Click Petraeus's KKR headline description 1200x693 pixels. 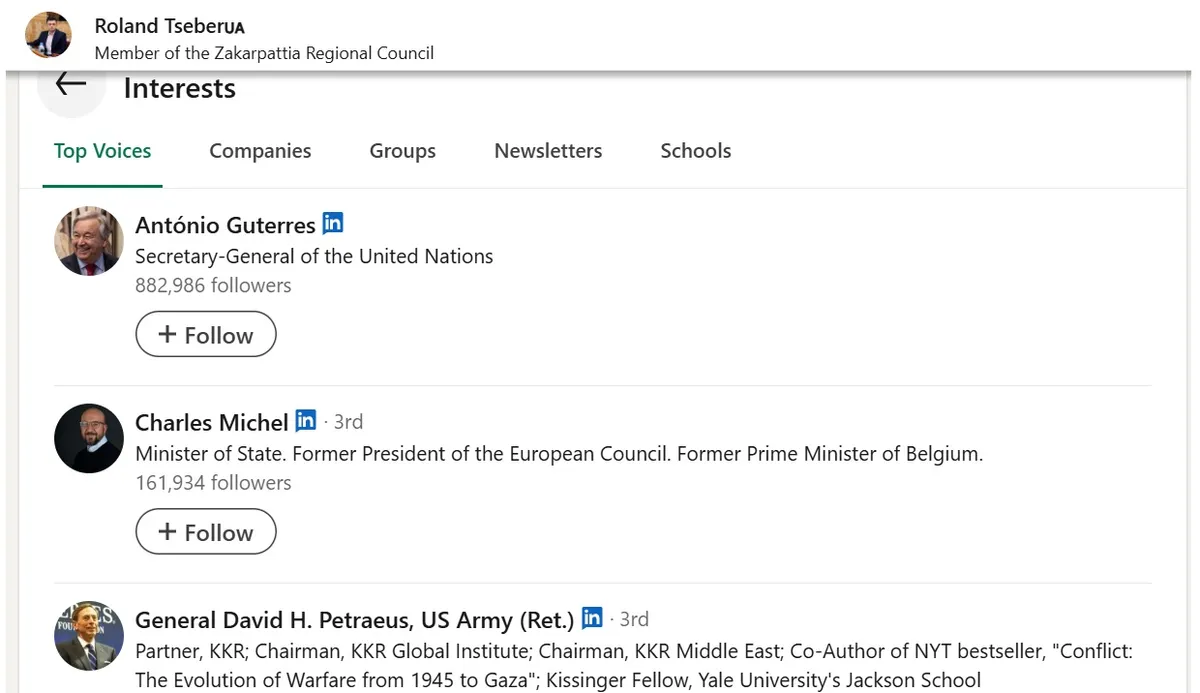tap(634, 666)
